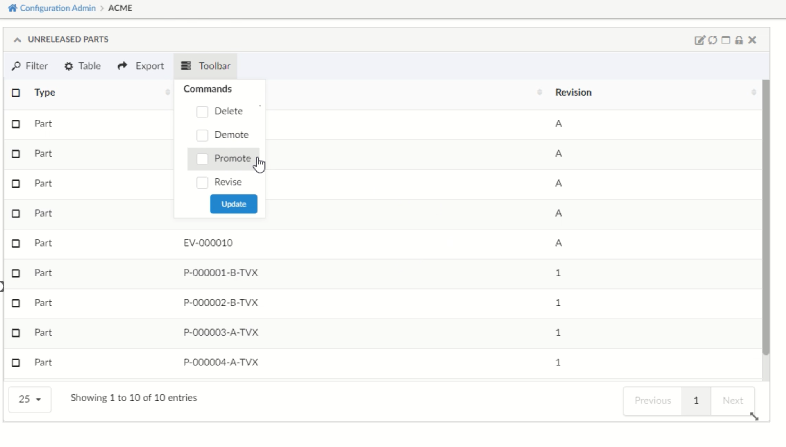Image resolution: width=786 pixels, height=447 pixels.
Task: Click the home icon in breadcrumb
Action: tap(12, 8)
